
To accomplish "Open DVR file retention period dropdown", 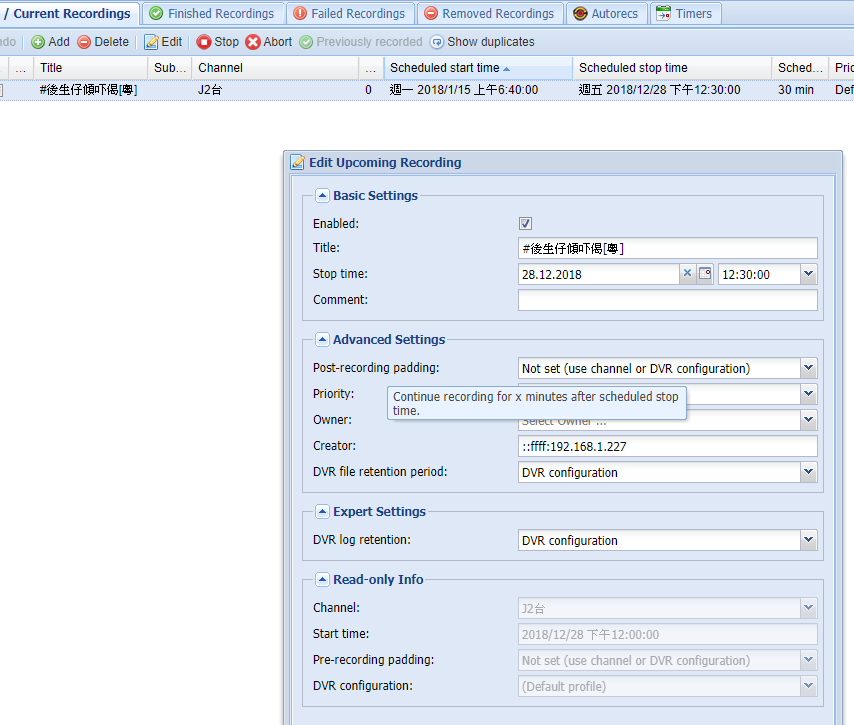I will pyautogui.click(x=808, y=472).
